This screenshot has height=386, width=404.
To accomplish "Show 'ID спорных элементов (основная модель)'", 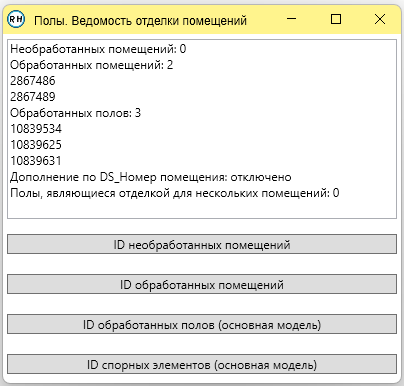I will coord(202,364).
